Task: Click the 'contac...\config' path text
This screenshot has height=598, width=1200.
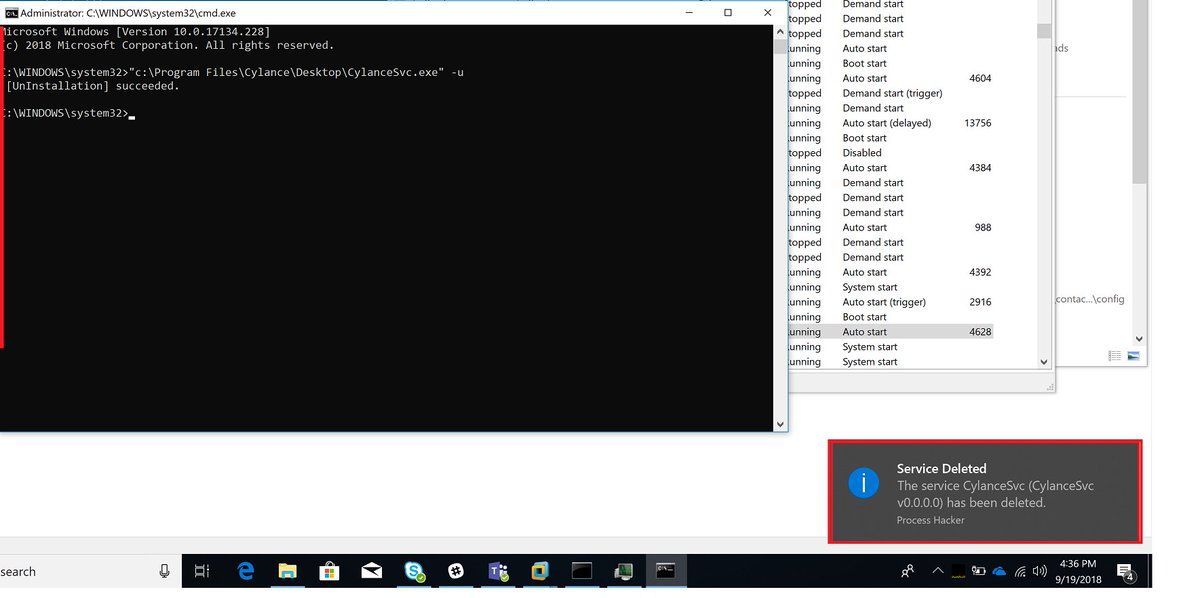Action: click(1090, 299)
